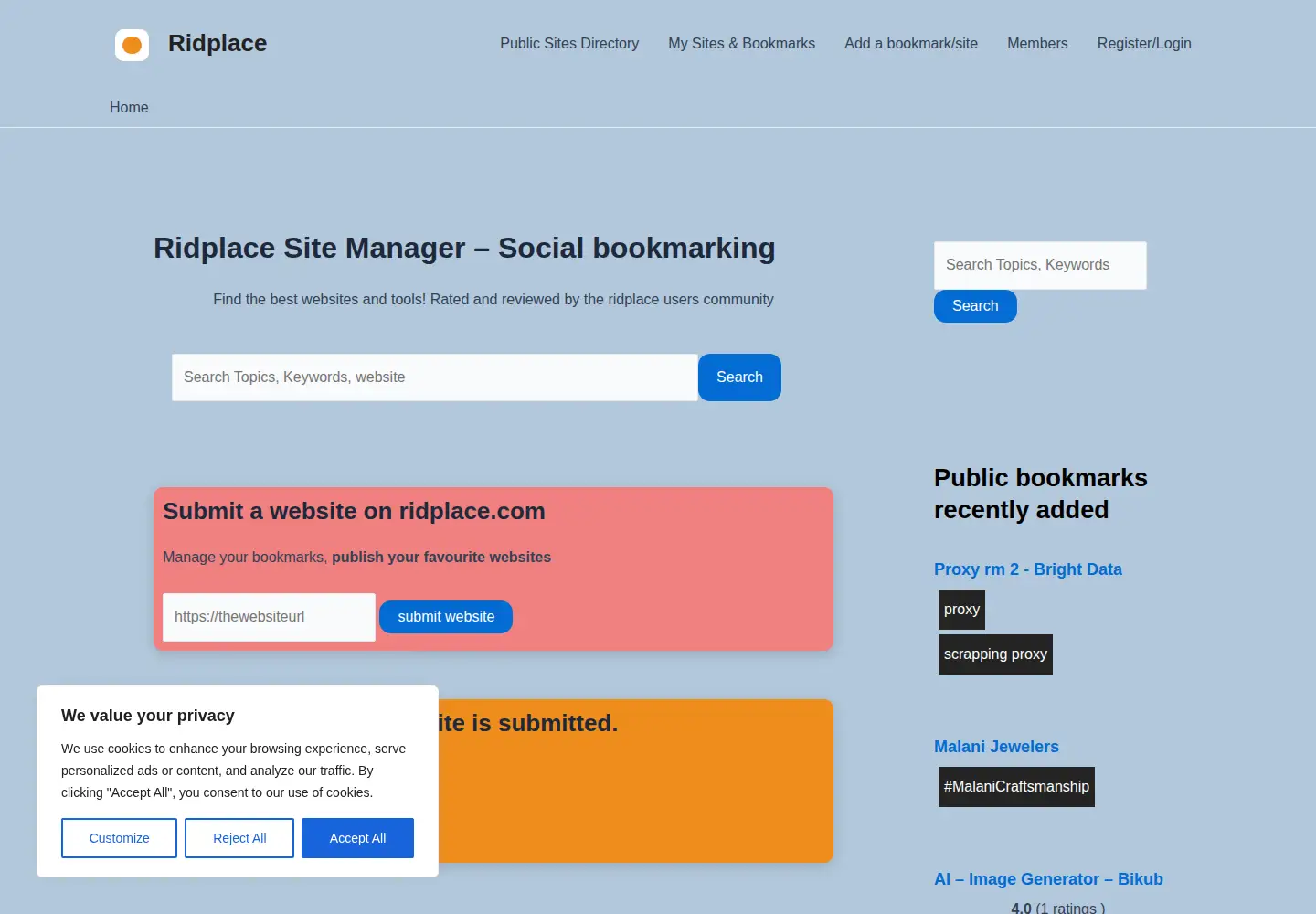This screenshot has width=1316, height=914.
Task: Click the Submit a website on ridplace.com heading
Action: pyautogui.click(x=354, y=511)
